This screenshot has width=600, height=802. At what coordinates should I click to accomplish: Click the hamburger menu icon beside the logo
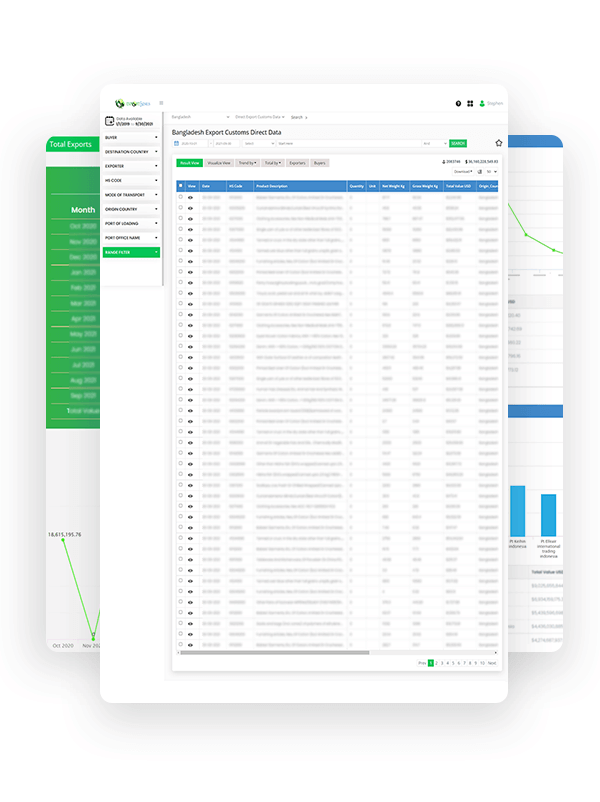[x=161, y=102]
